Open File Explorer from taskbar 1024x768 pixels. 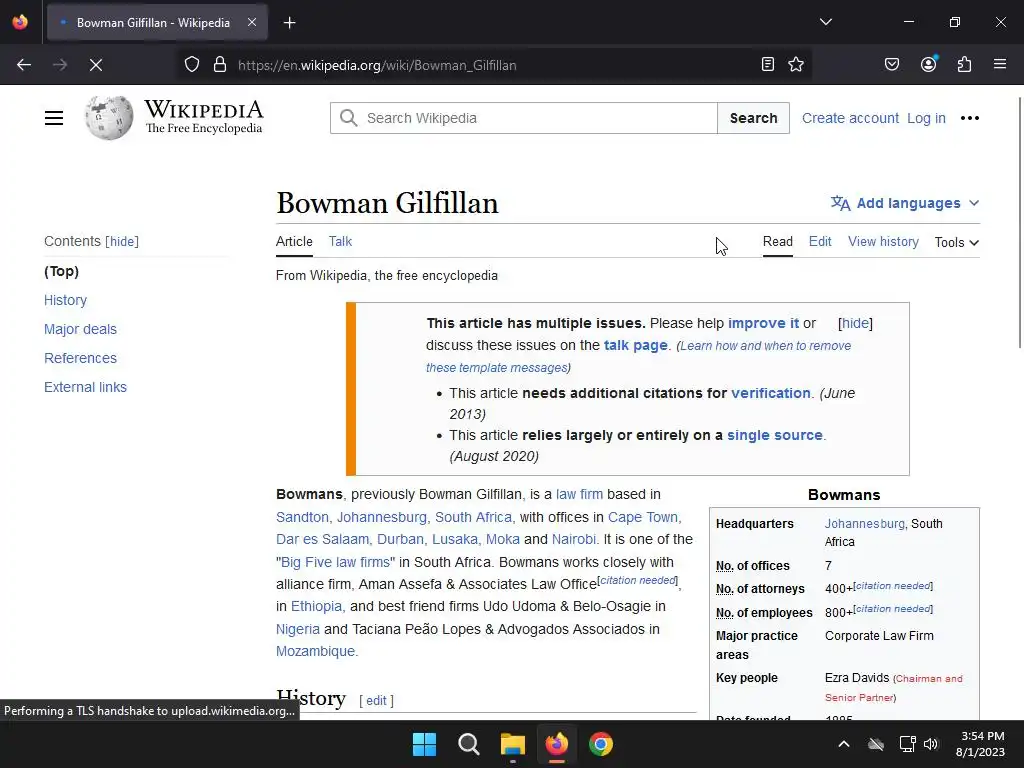(x=513, y=744)
